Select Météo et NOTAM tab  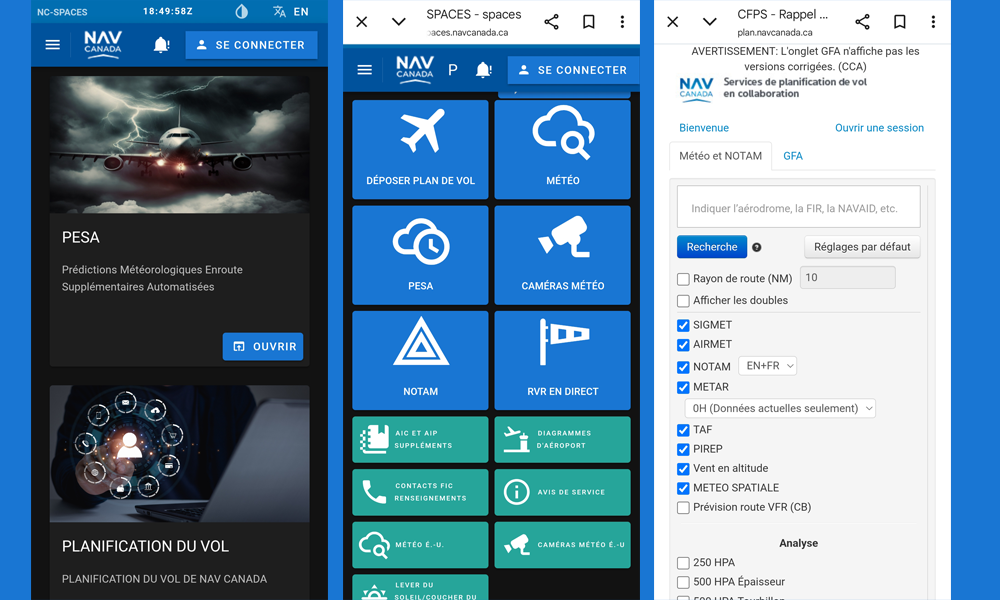point(720,156)
